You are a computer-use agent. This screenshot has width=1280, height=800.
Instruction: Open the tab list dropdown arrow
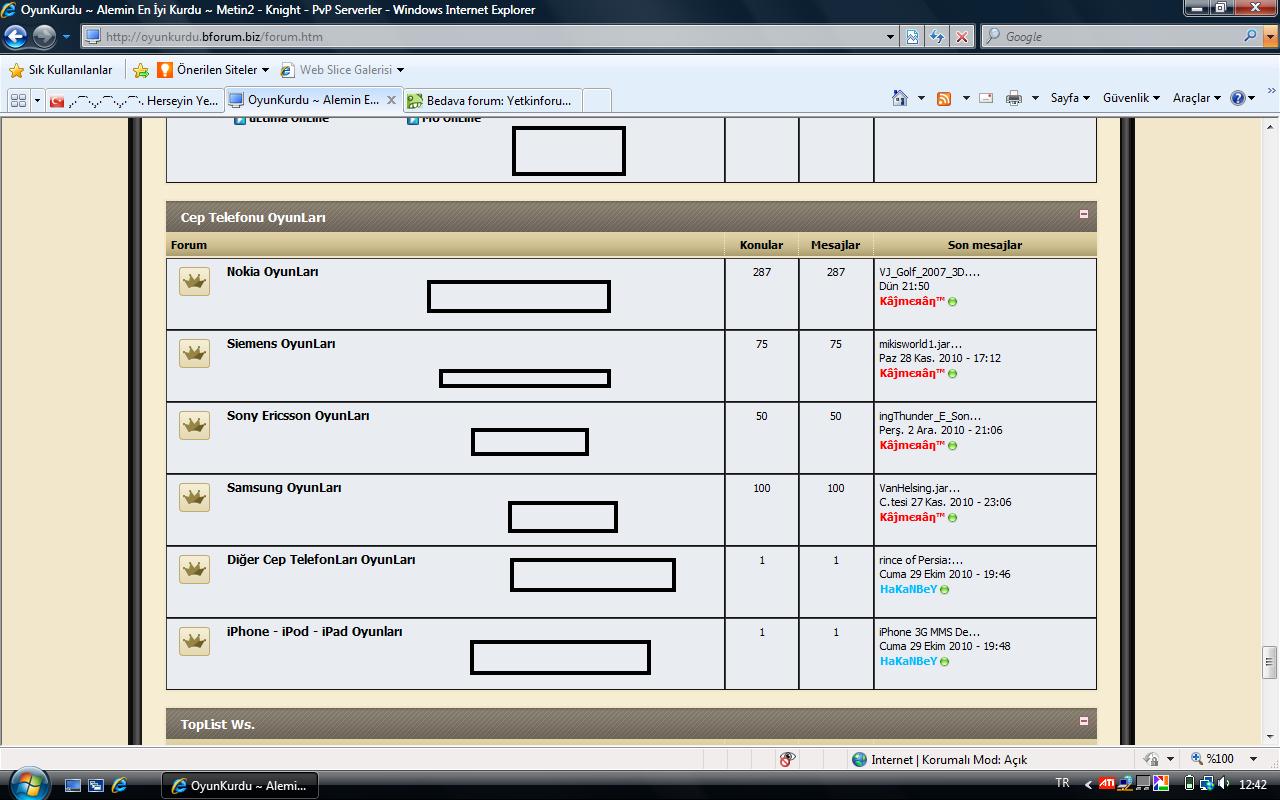(x=38, y=100)
